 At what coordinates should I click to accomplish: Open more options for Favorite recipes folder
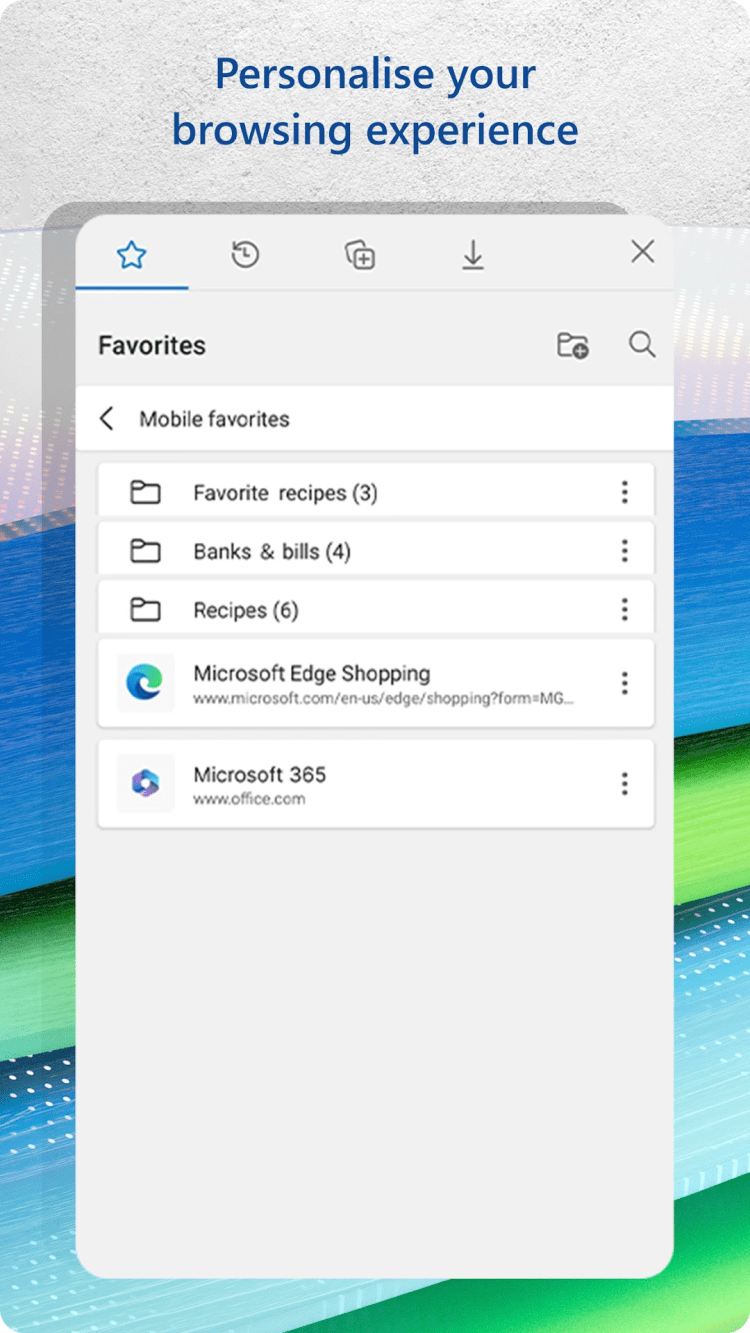(x=625, y=491)
